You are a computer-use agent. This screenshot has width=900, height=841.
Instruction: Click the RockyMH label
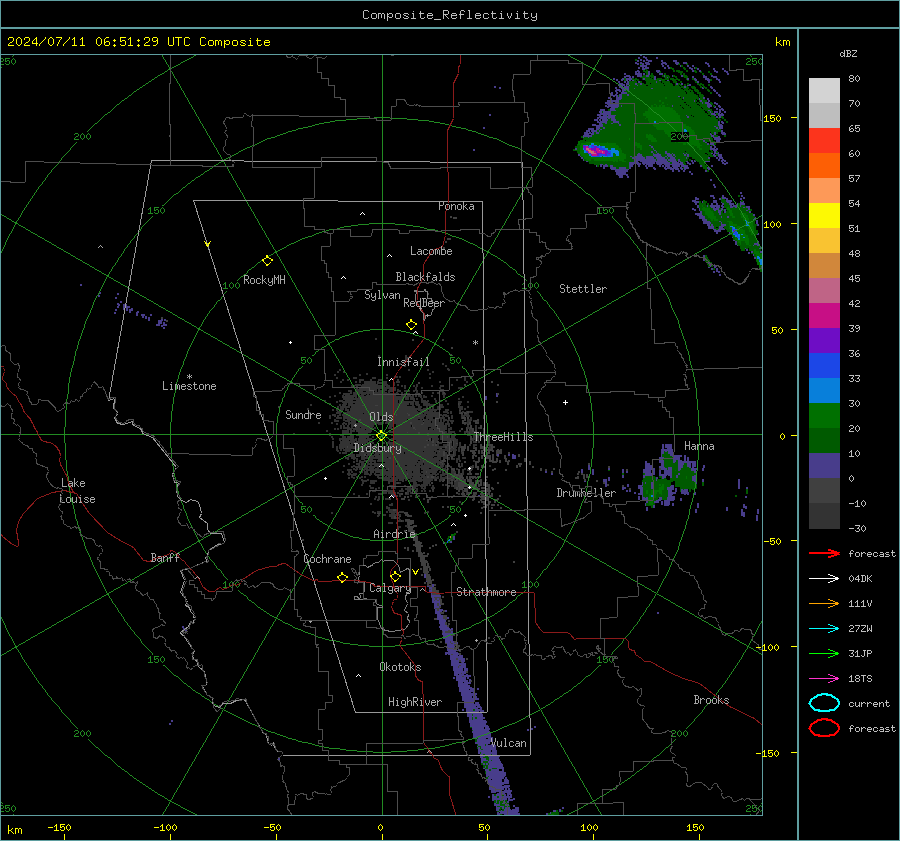point(264,280)
